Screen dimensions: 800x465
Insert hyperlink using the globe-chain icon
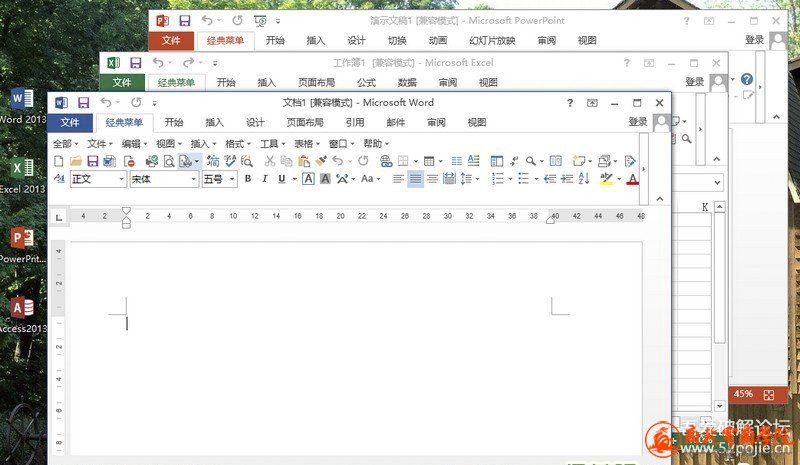(386, 161)
